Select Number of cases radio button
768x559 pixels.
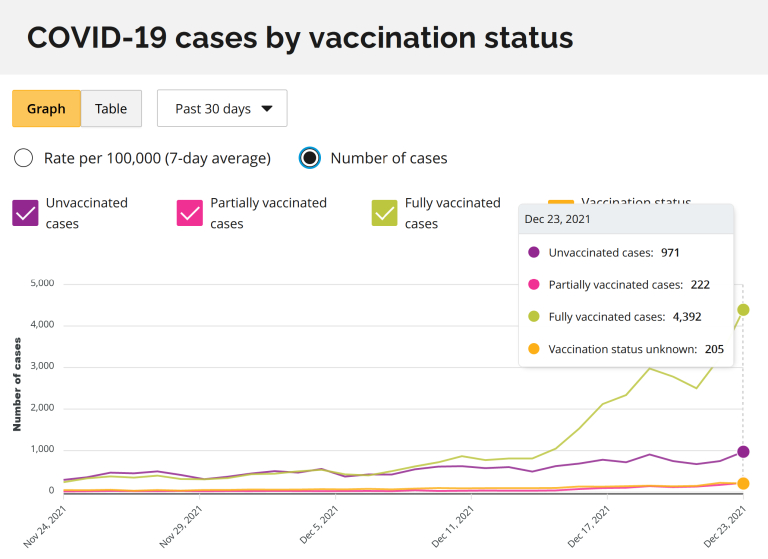coord(311,158)
